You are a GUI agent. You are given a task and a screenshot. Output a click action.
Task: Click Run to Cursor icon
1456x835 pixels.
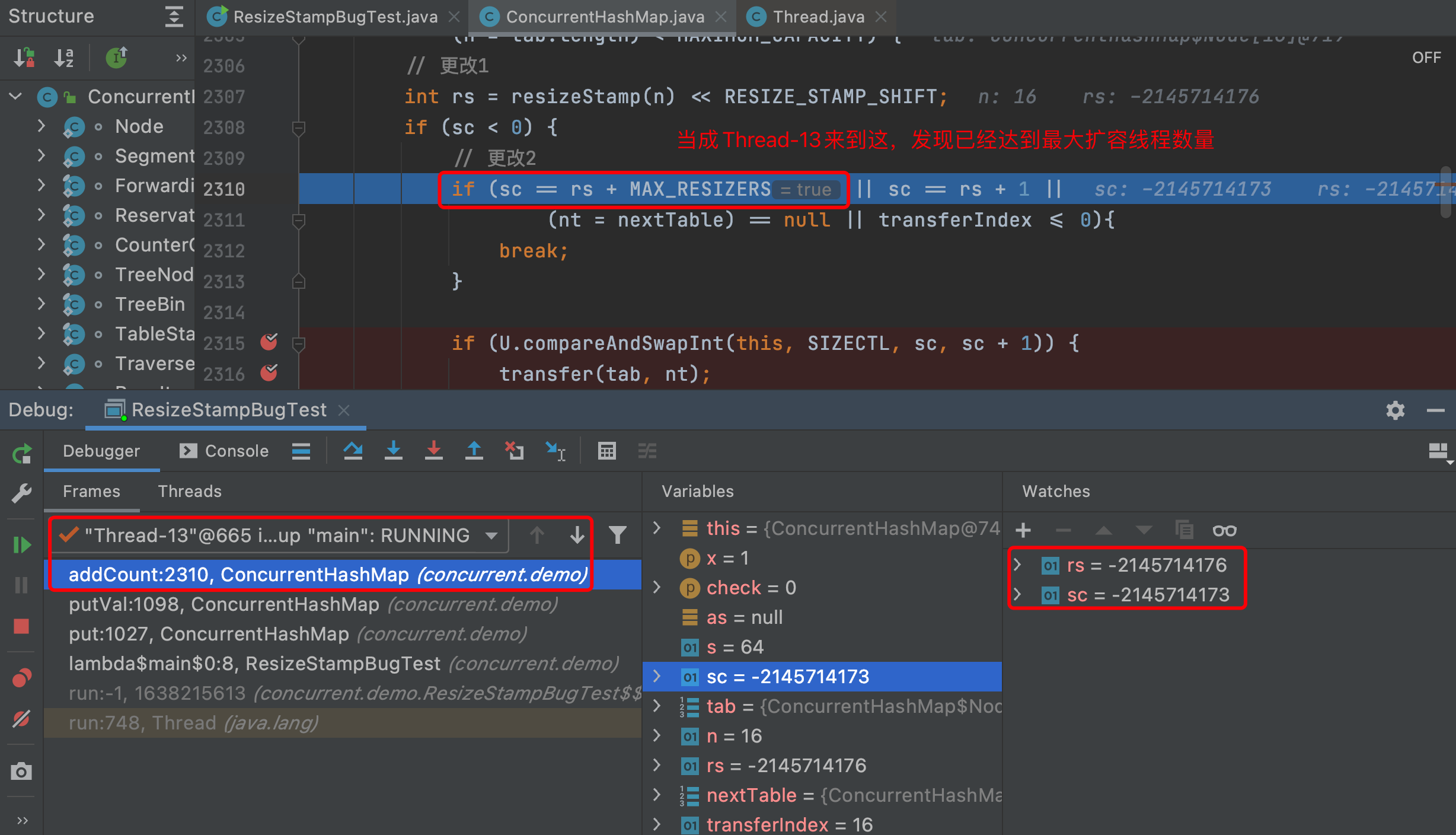pyautogui.click(x=556, y=451)
